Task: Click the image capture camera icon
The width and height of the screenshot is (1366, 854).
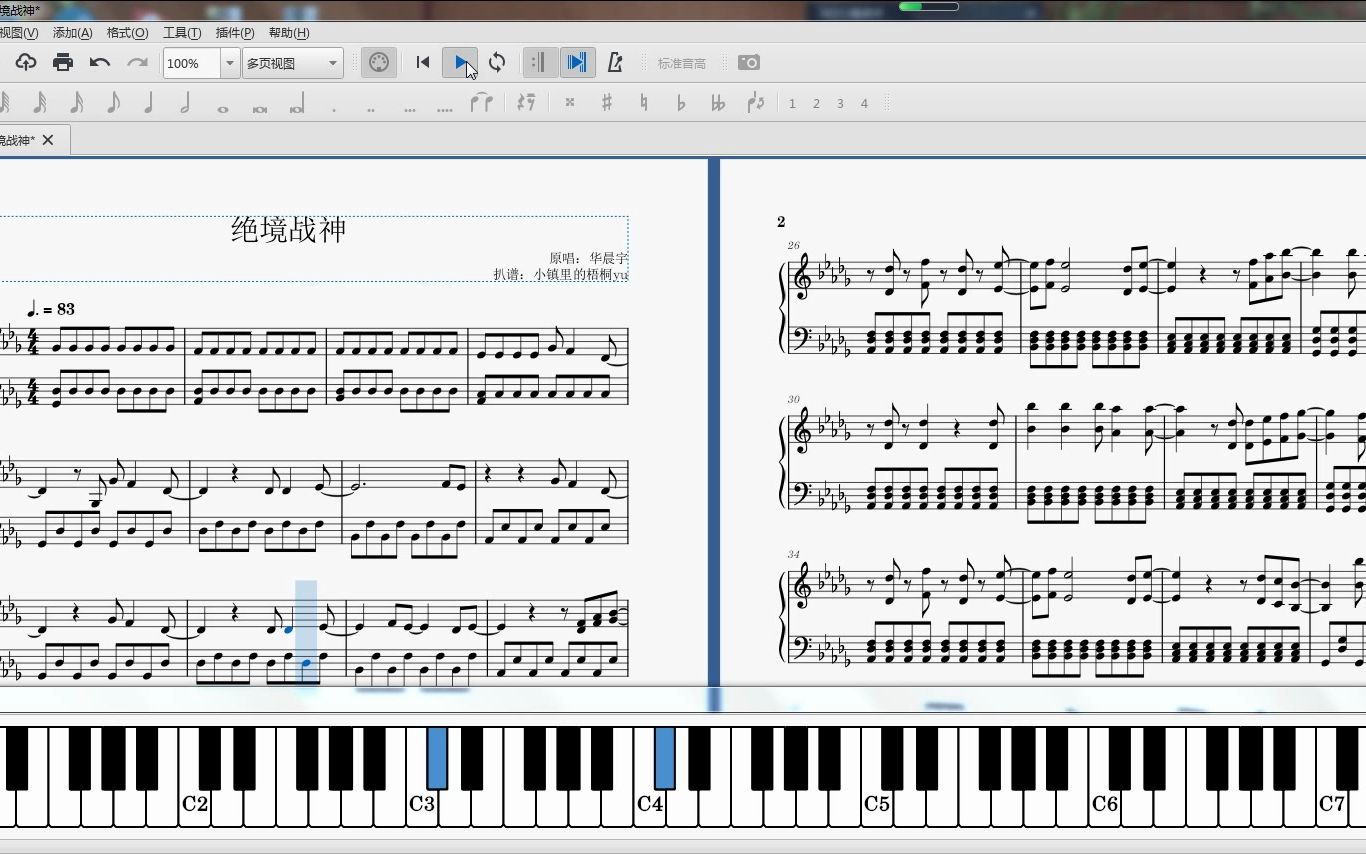Action: [x=749, y=63]
